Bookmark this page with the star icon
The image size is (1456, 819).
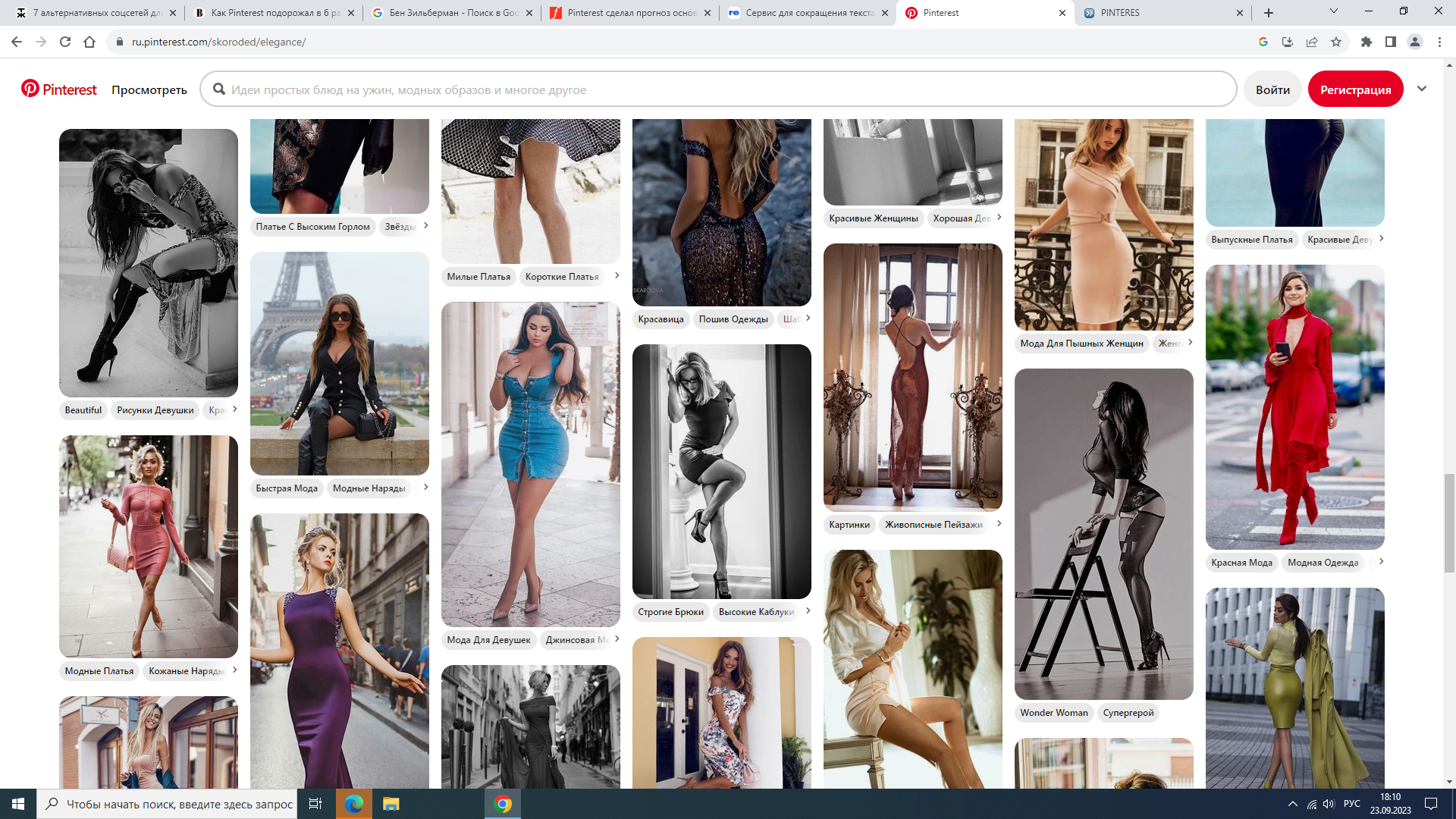(x=1336, y=42)
